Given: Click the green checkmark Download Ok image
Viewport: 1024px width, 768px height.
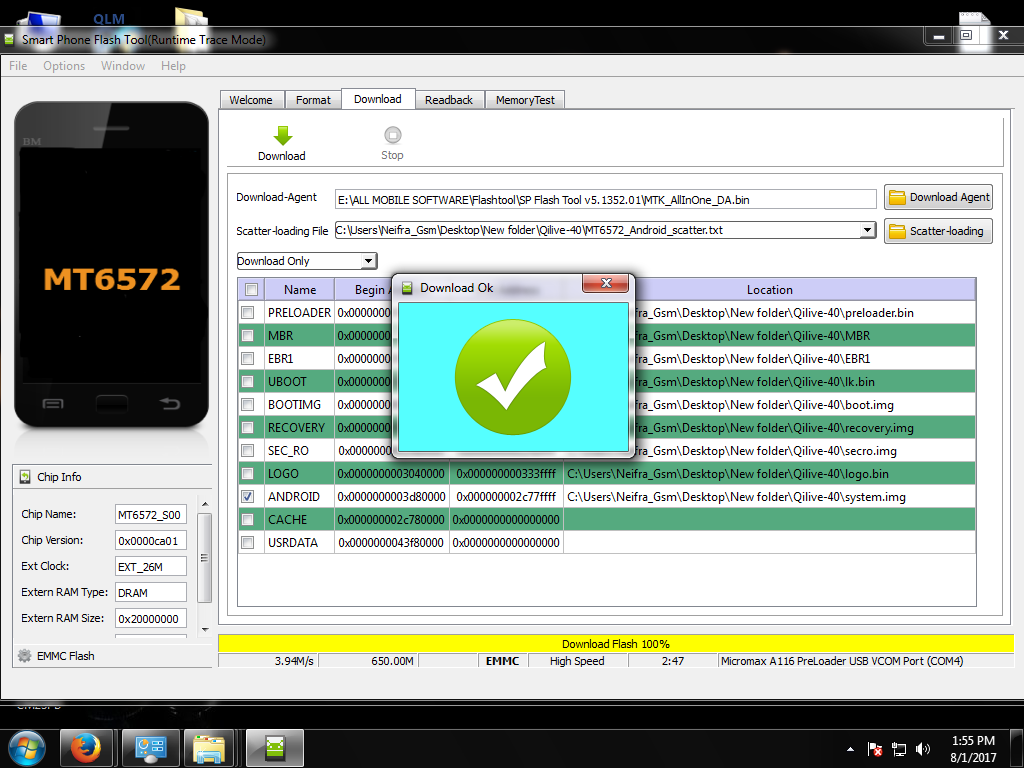Looking at the screenshot, I should [x=513, y=377].
